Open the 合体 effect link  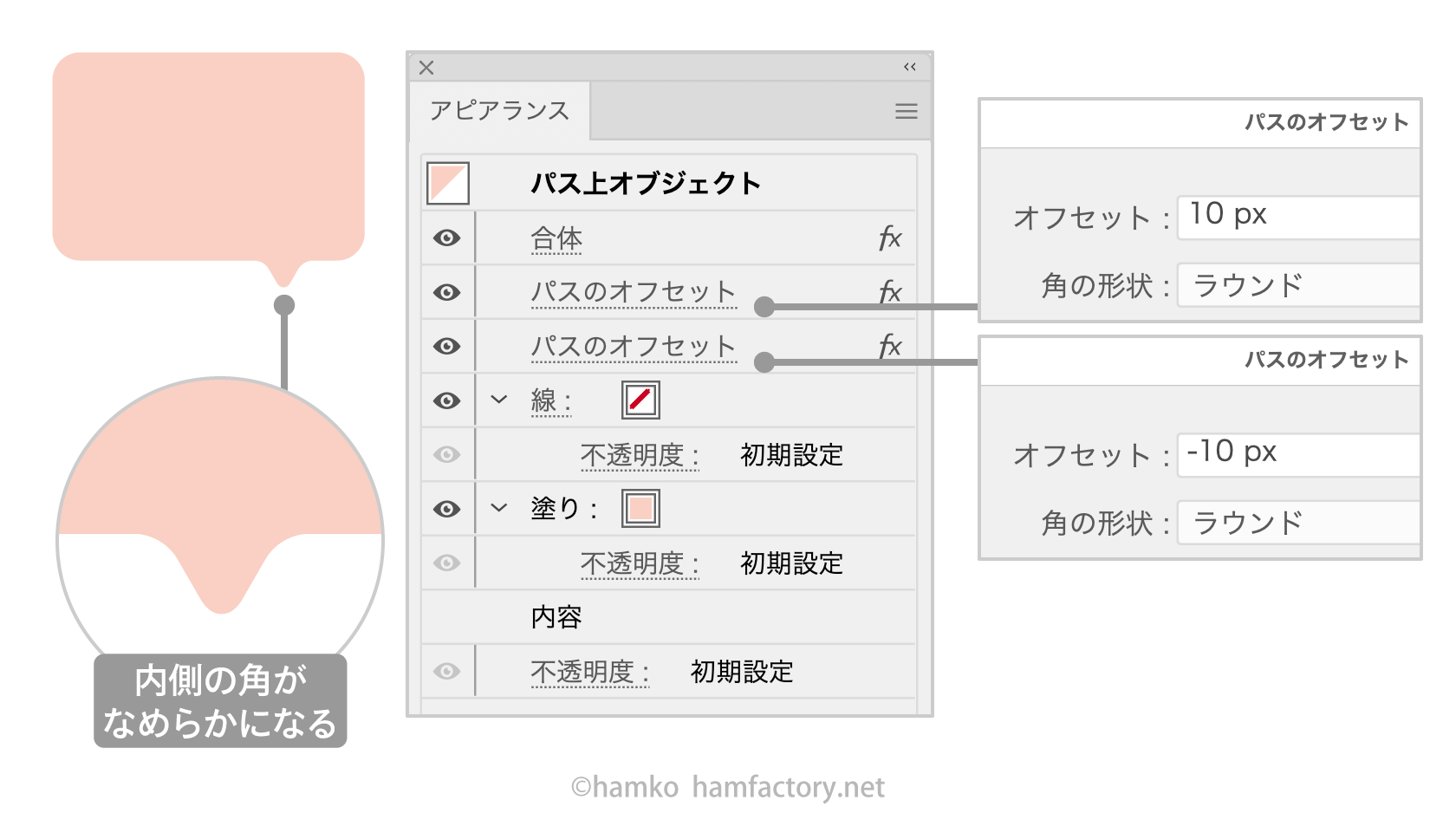point(556,238)
